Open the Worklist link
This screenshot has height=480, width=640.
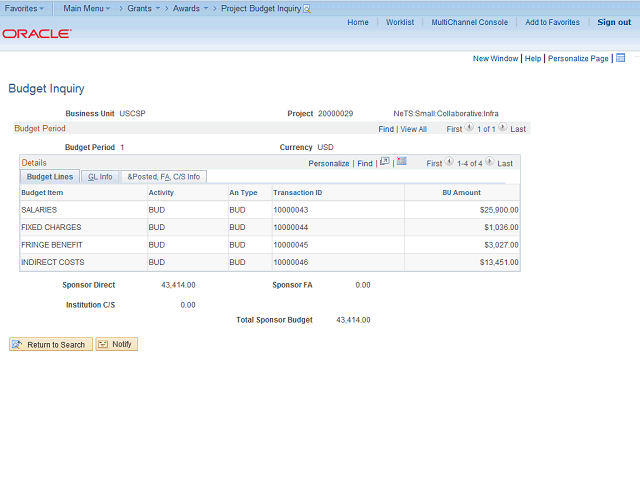pyautogui.click(x=400, y=22)
